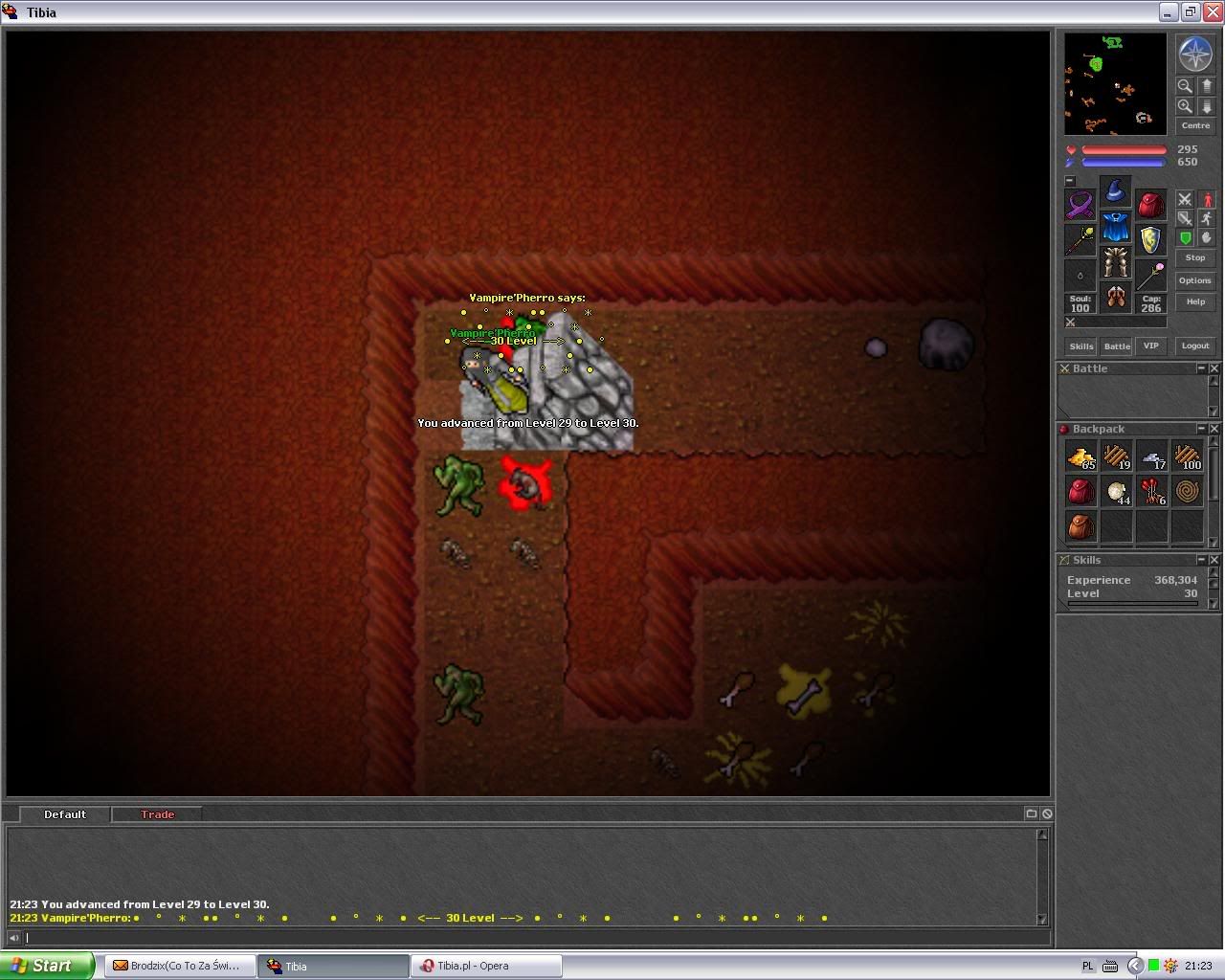Select the 65 gold coins stack
The height and width of the screenshot is (980, 1225).
1081,457
